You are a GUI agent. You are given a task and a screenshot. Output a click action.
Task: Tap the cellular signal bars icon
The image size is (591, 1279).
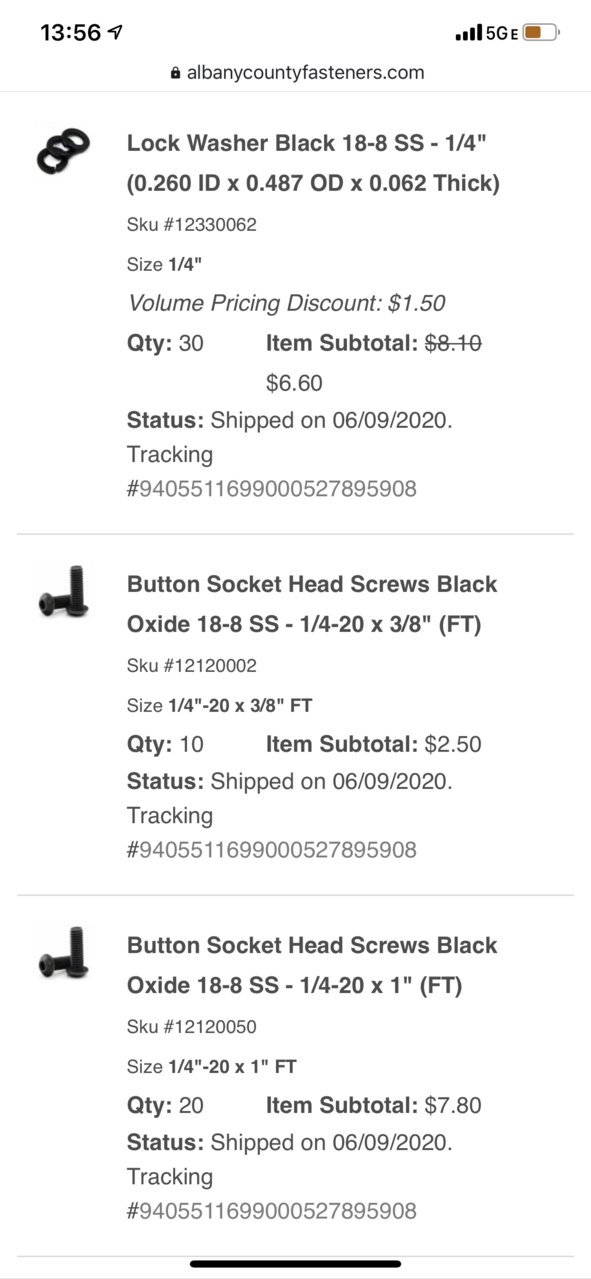[x=468, y=34]
